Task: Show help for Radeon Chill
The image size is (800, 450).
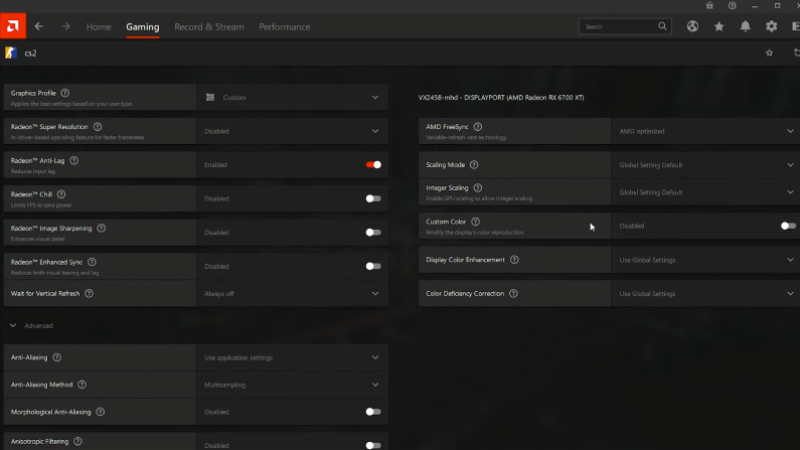Action: 61,194
